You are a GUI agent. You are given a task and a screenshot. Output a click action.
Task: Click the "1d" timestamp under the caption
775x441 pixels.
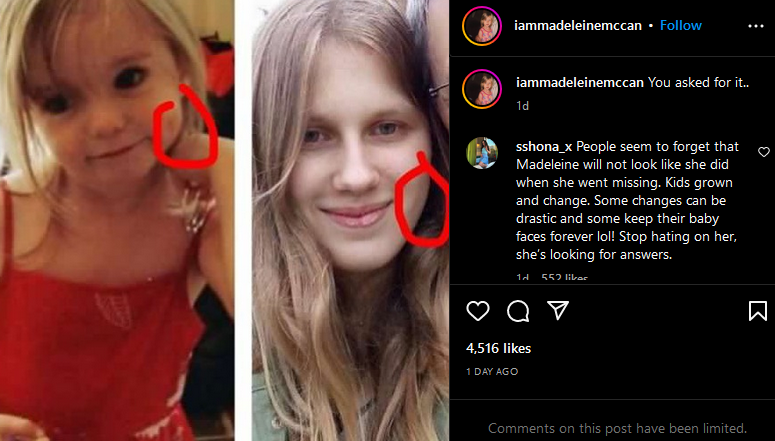522,106
